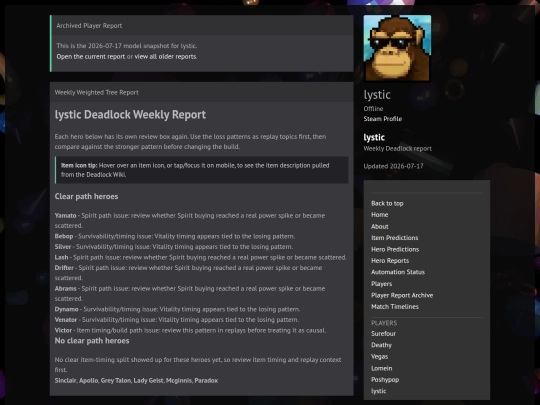Click the Dynamo hero name
Viewport: 540px width, 405px height.
[x=66, y=309]
